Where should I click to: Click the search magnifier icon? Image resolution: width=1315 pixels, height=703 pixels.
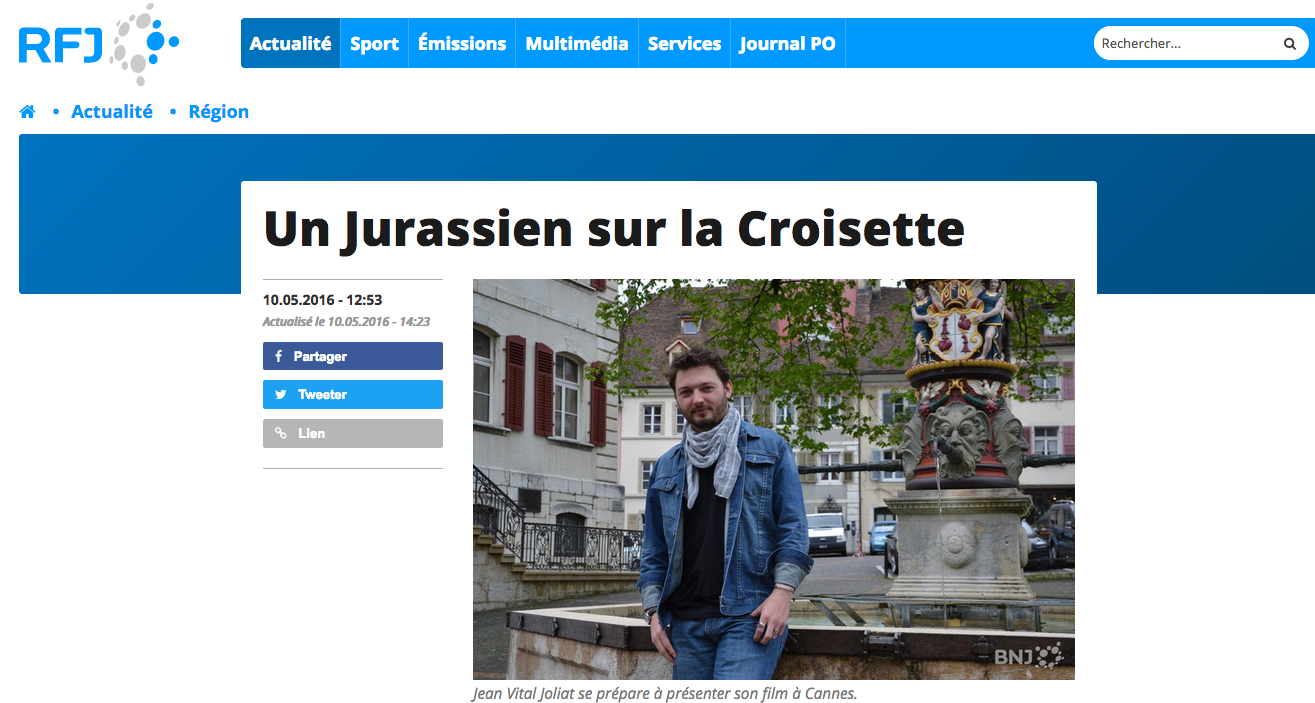pos(1290,44)
